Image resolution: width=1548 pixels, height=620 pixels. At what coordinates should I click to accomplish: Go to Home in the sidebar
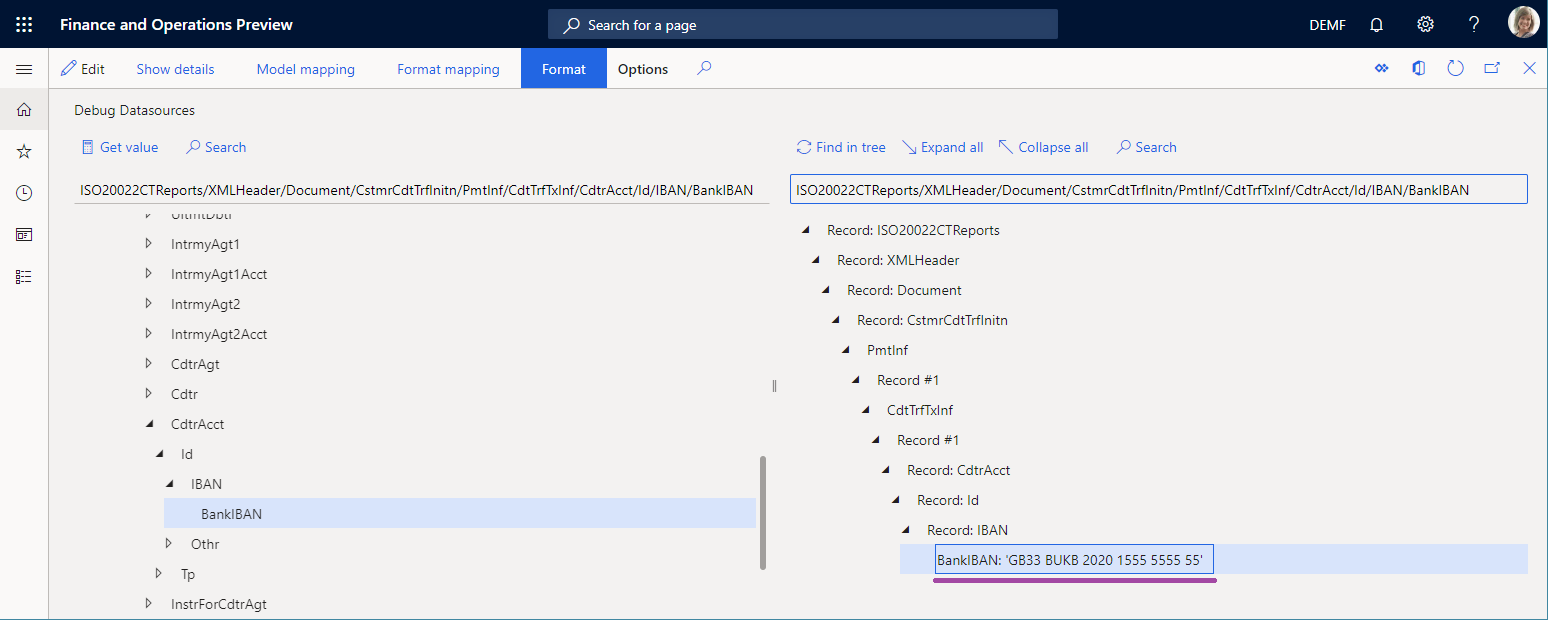(24, 110)
